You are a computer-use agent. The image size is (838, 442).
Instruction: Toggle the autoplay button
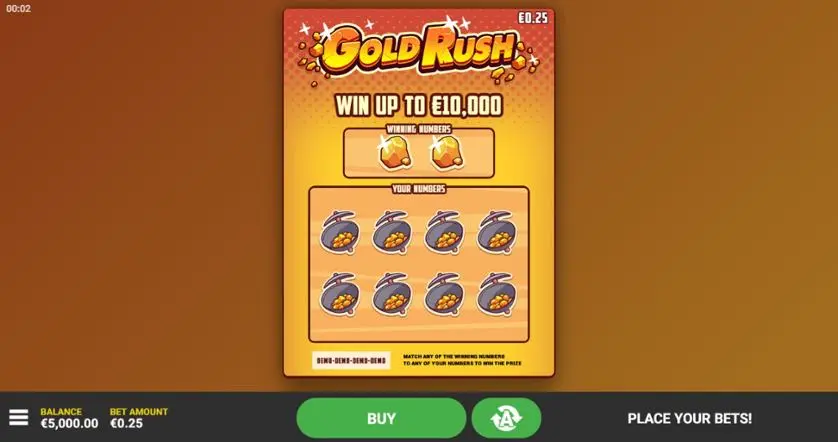pyautogui.click(x=506, y=418)
